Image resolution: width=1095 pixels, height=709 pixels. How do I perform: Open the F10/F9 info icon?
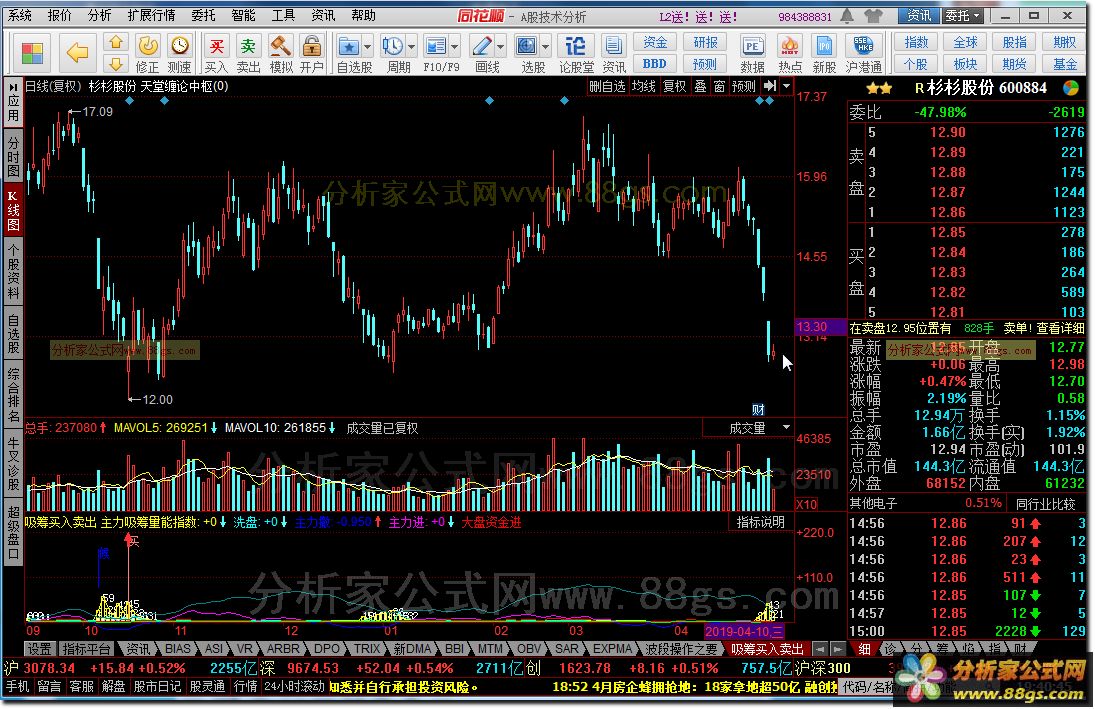(435, 46)
